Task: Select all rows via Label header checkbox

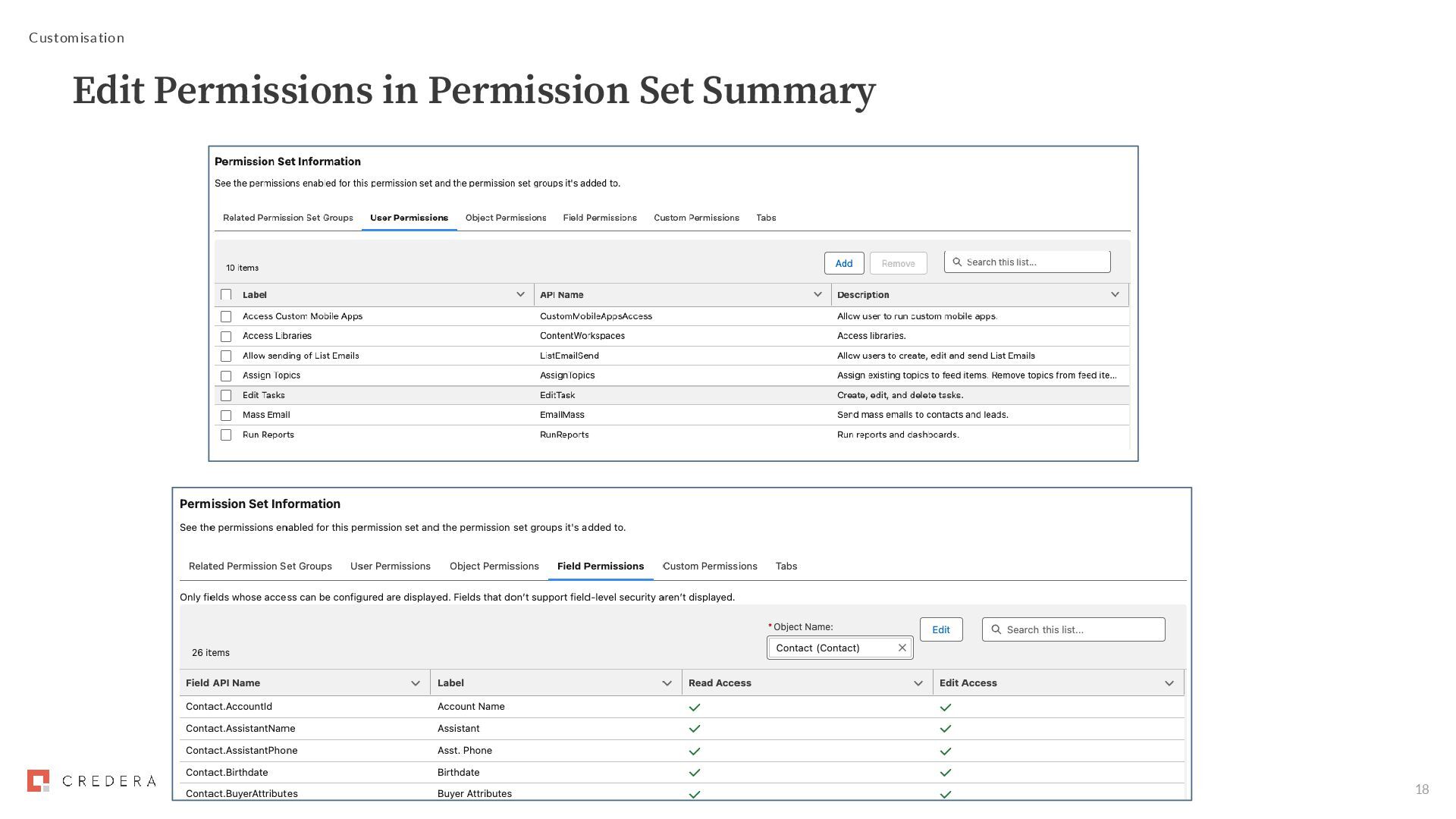Action: pos(226,294)
